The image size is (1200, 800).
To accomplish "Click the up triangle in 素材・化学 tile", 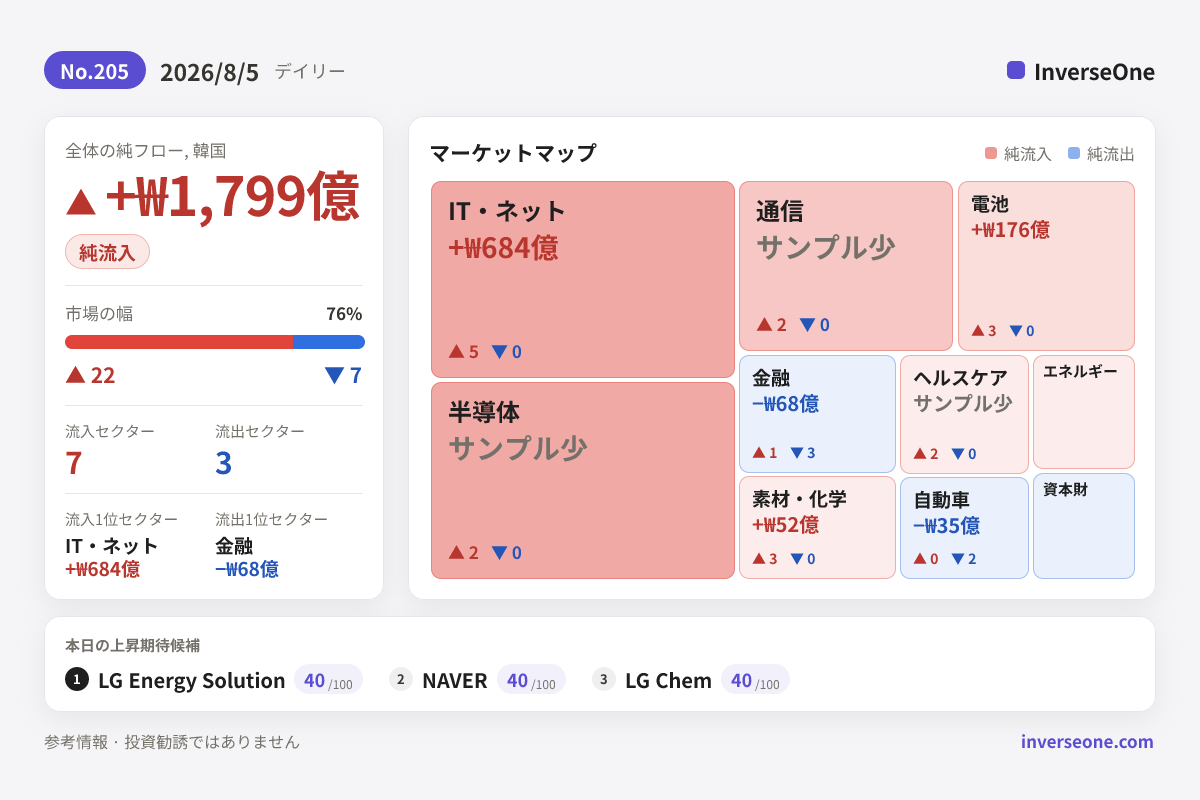I will point(758,558).
